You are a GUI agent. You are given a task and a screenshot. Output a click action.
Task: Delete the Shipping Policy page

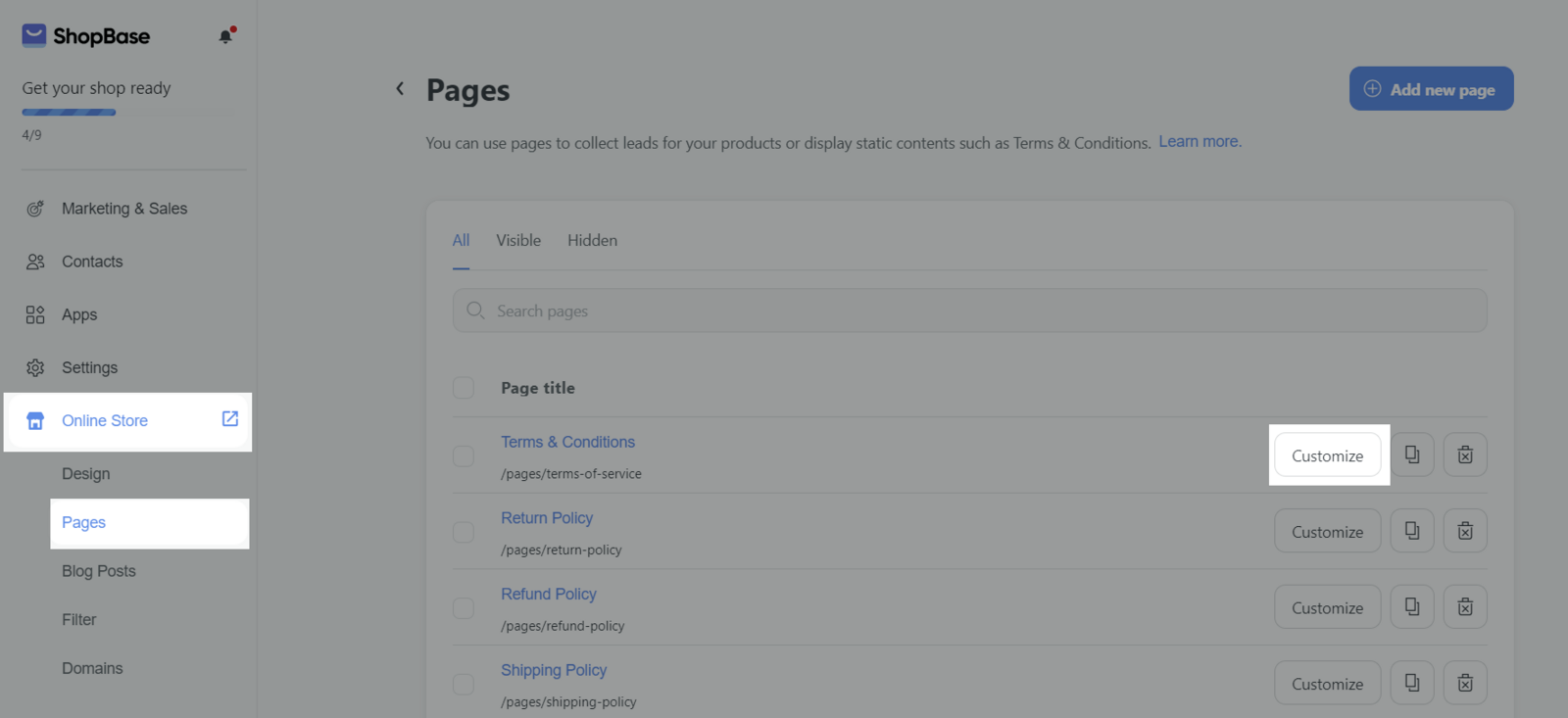point(1465,683)
